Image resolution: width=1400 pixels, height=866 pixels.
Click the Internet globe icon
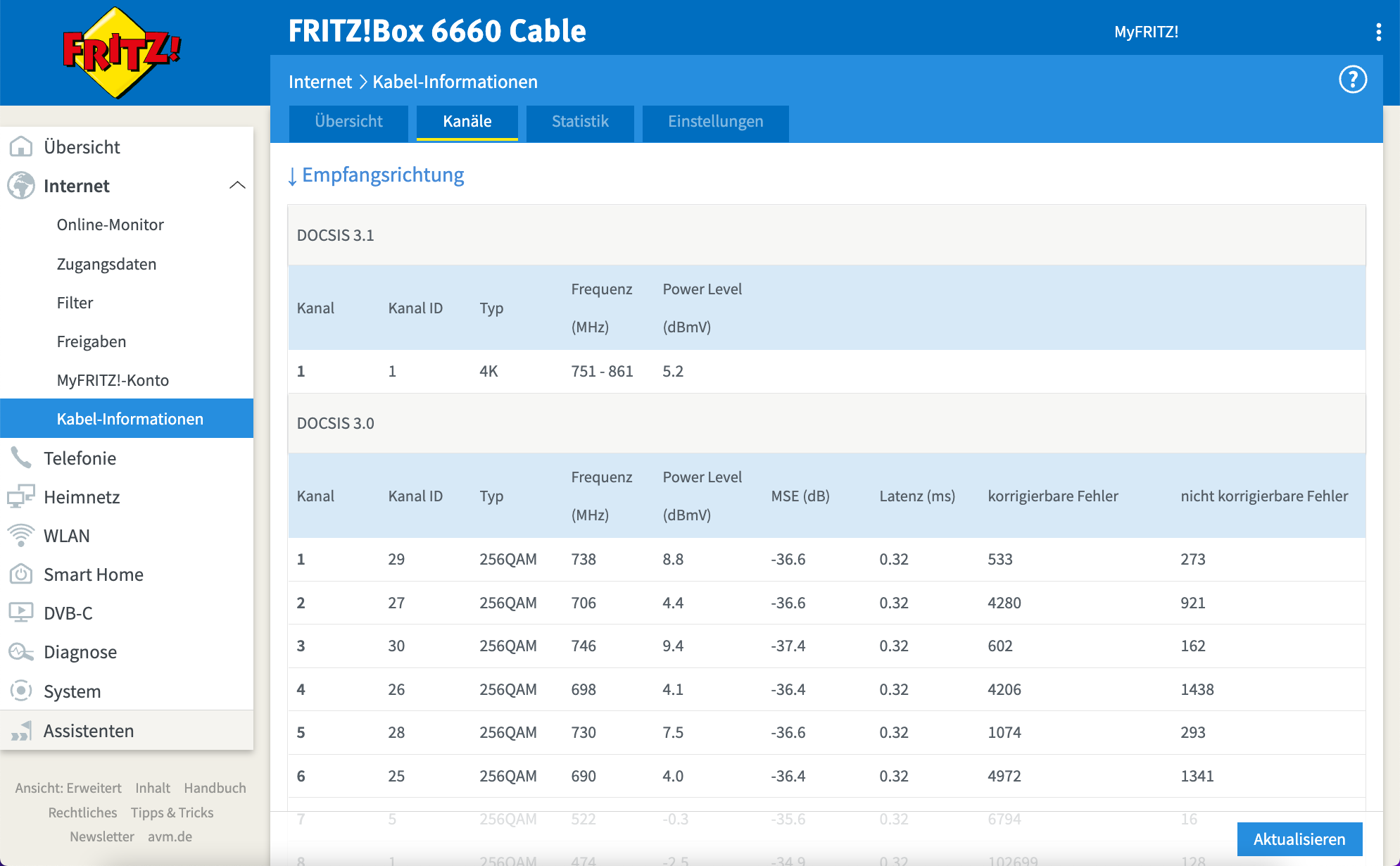pos(21,186)
